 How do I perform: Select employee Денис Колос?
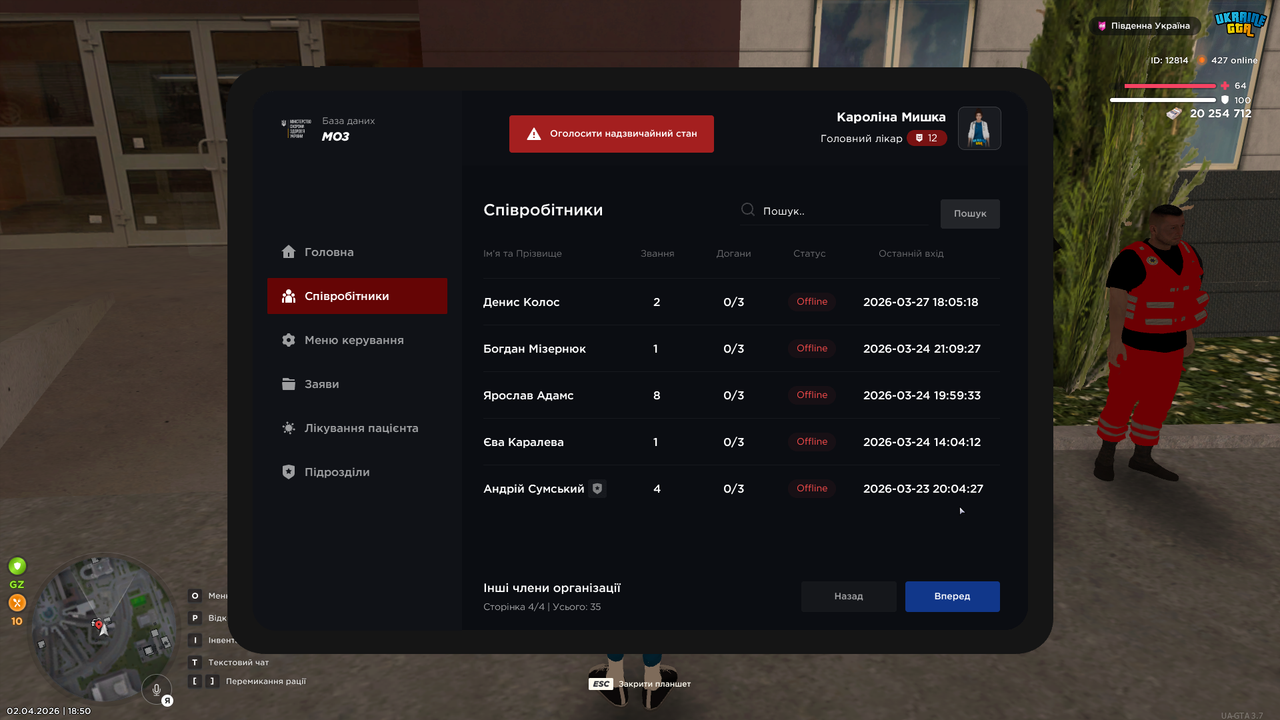(741, 302)
